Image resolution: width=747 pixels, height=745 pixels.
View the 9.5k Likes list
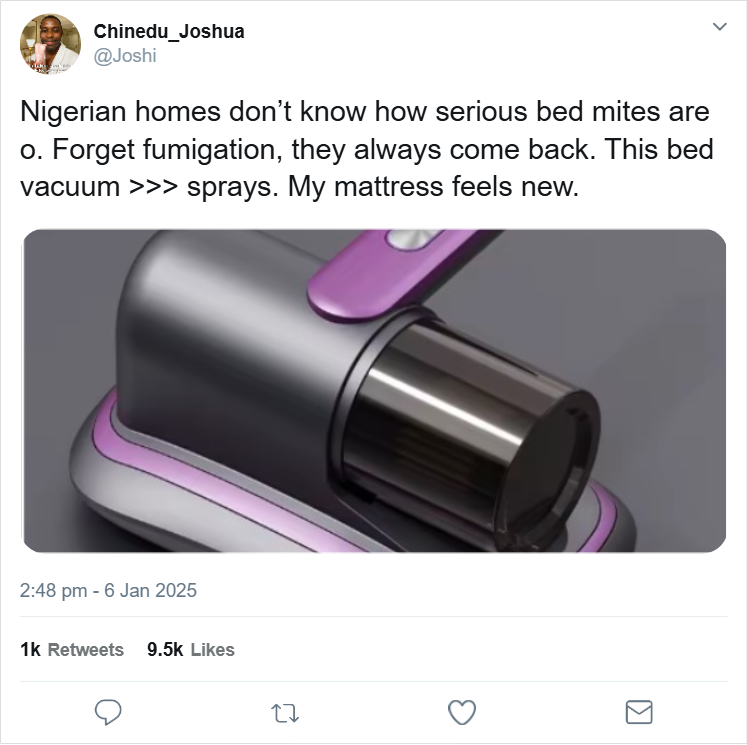click(x=191, y=650)
